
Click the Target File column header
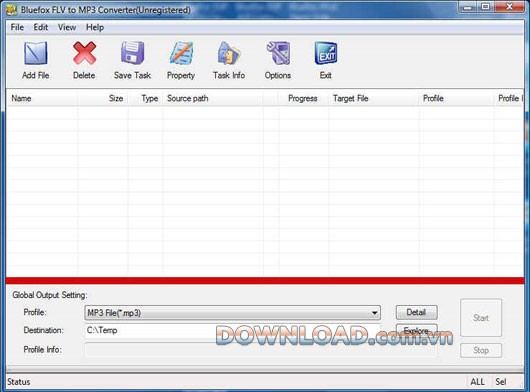click(x=374, y=98)
